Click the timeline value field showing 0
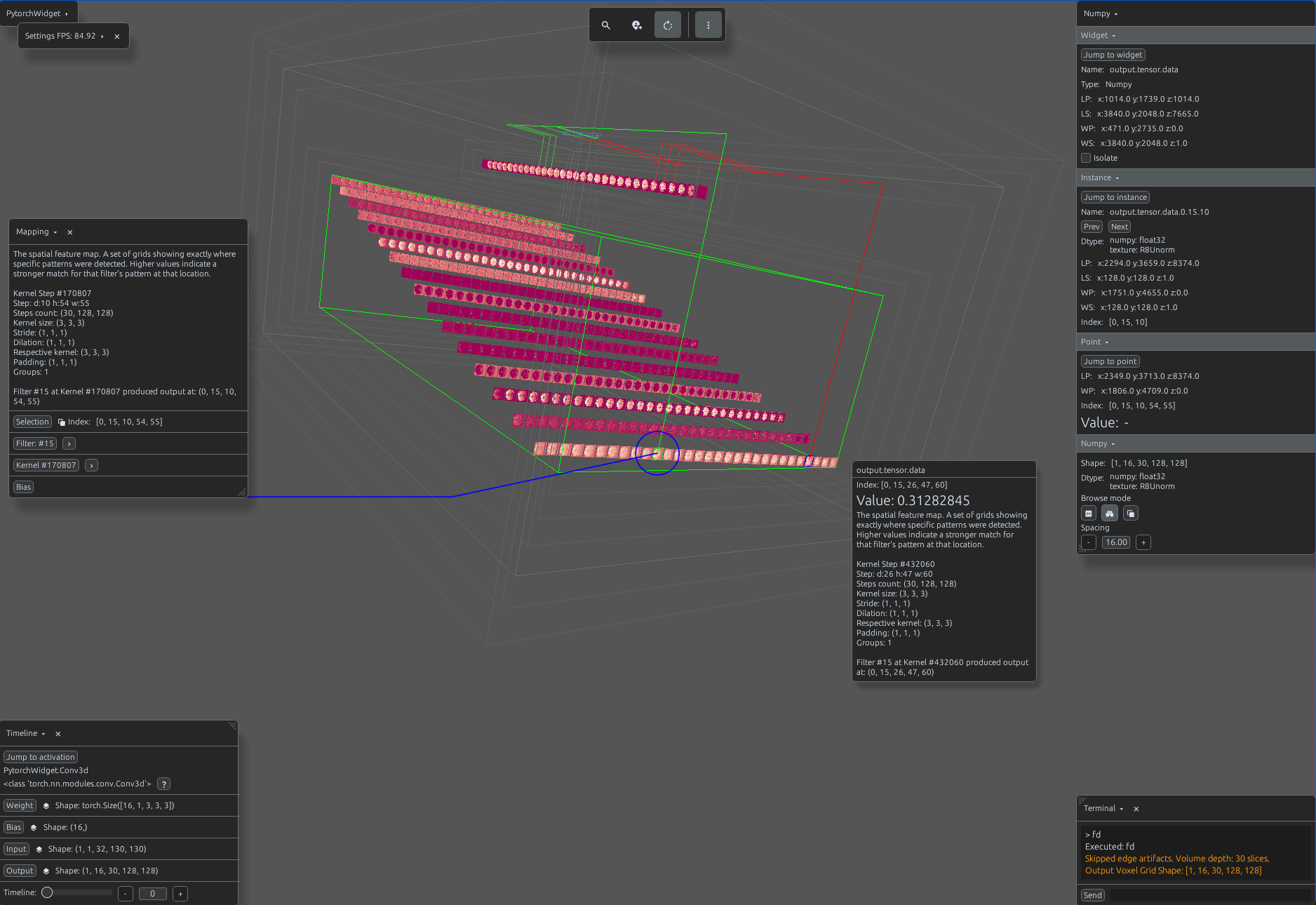 pyautogui.click(x=152, y=894)
